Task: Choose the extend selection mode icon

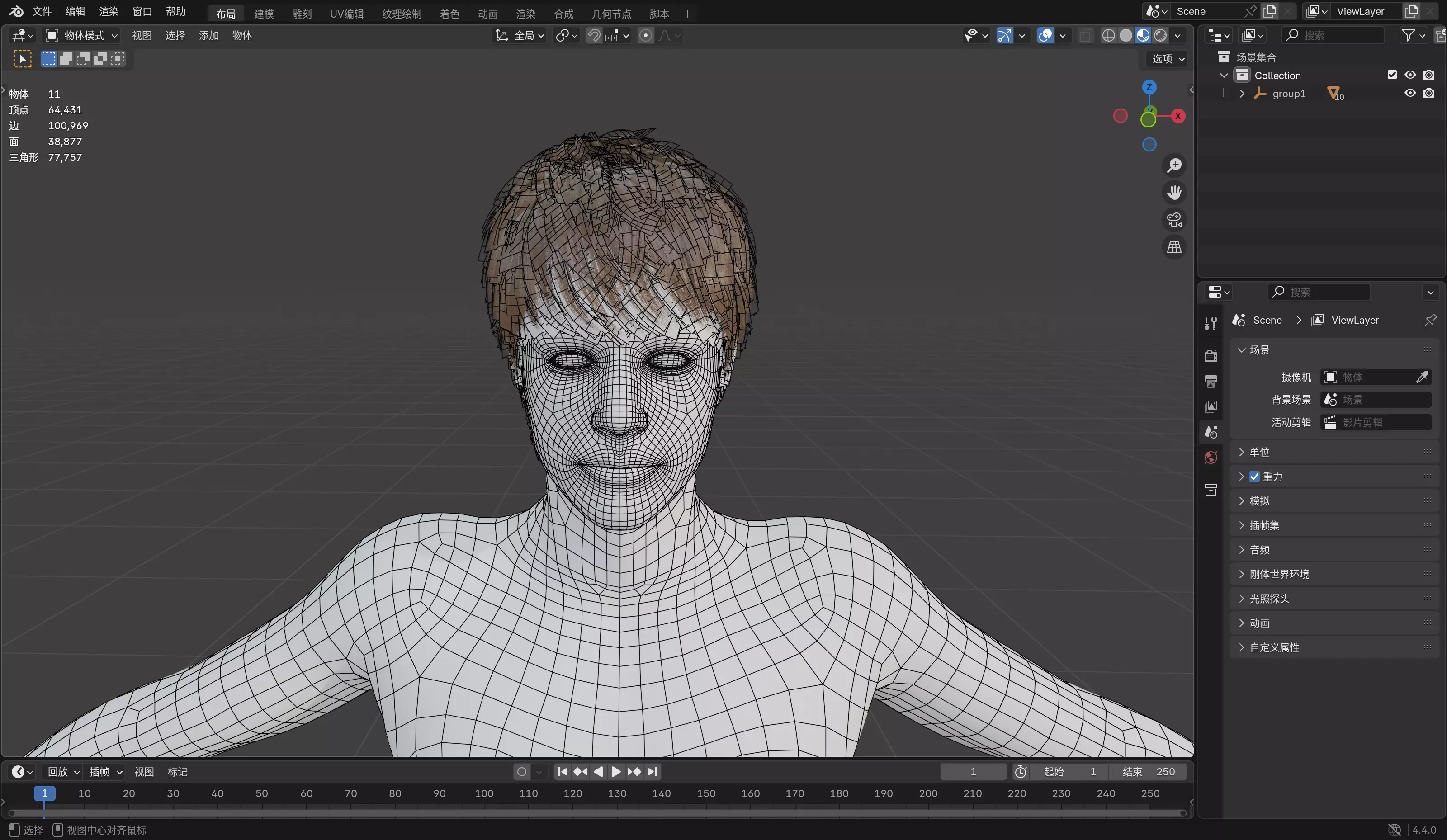Action: 66,59
